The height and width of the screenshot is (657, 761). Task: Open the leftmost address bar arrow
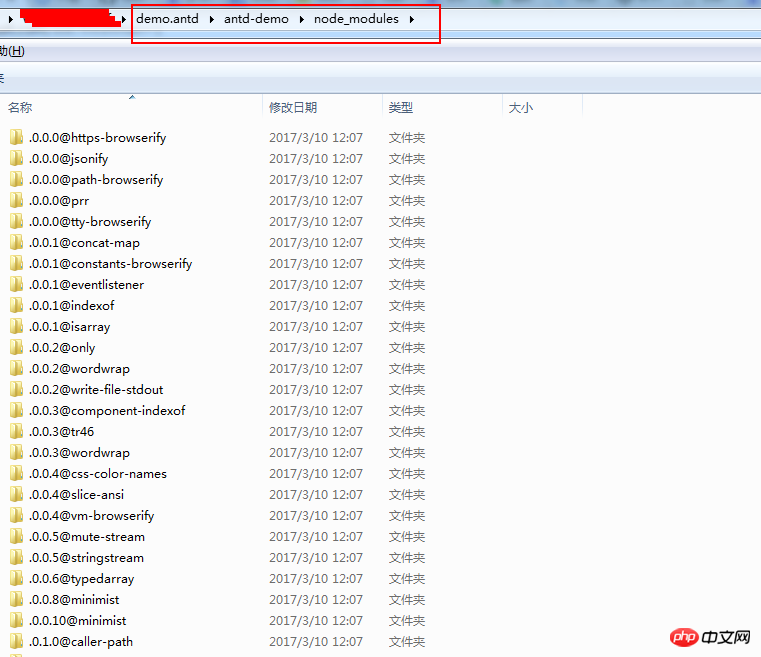click(11, 19)
